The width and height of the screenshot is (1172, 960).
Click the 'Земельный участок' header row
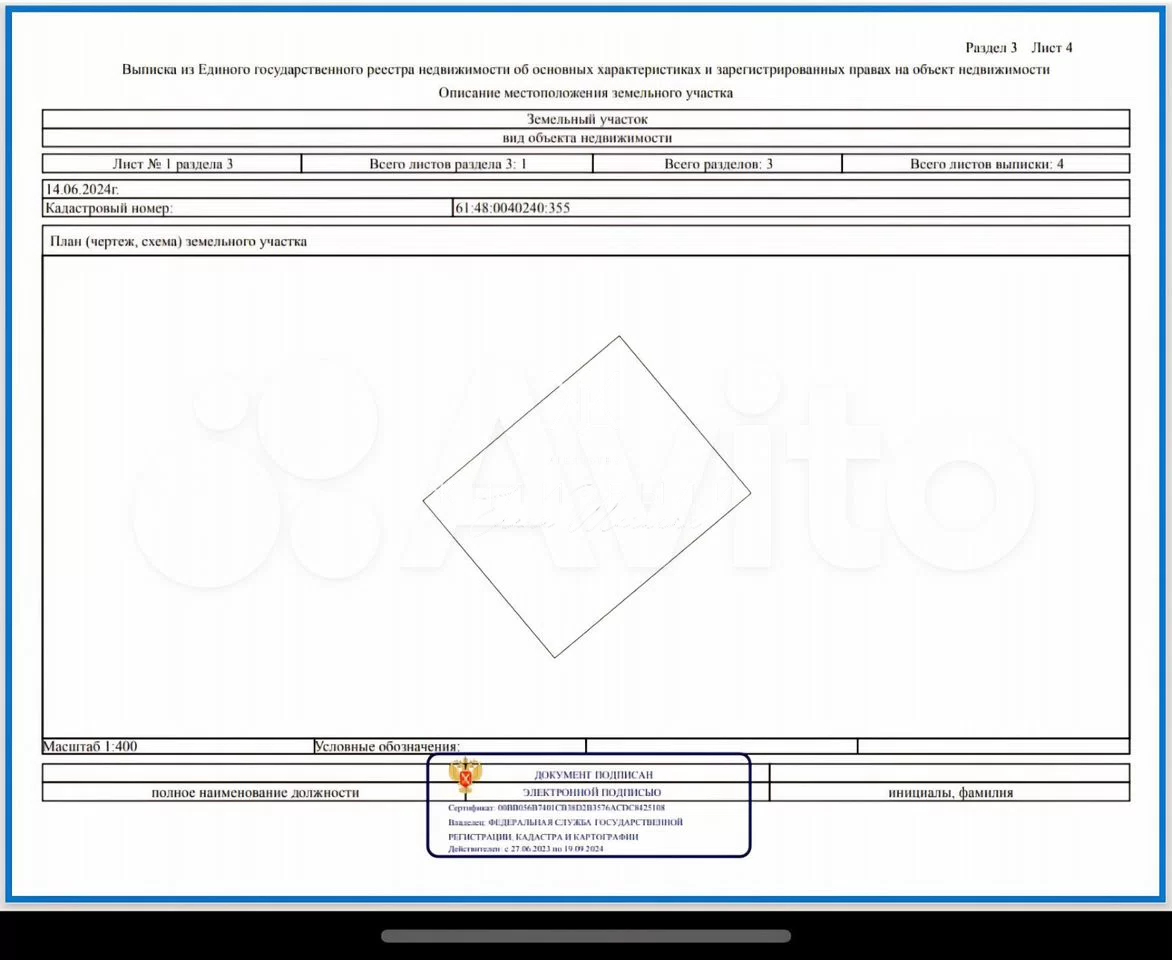tap(586, 119)
